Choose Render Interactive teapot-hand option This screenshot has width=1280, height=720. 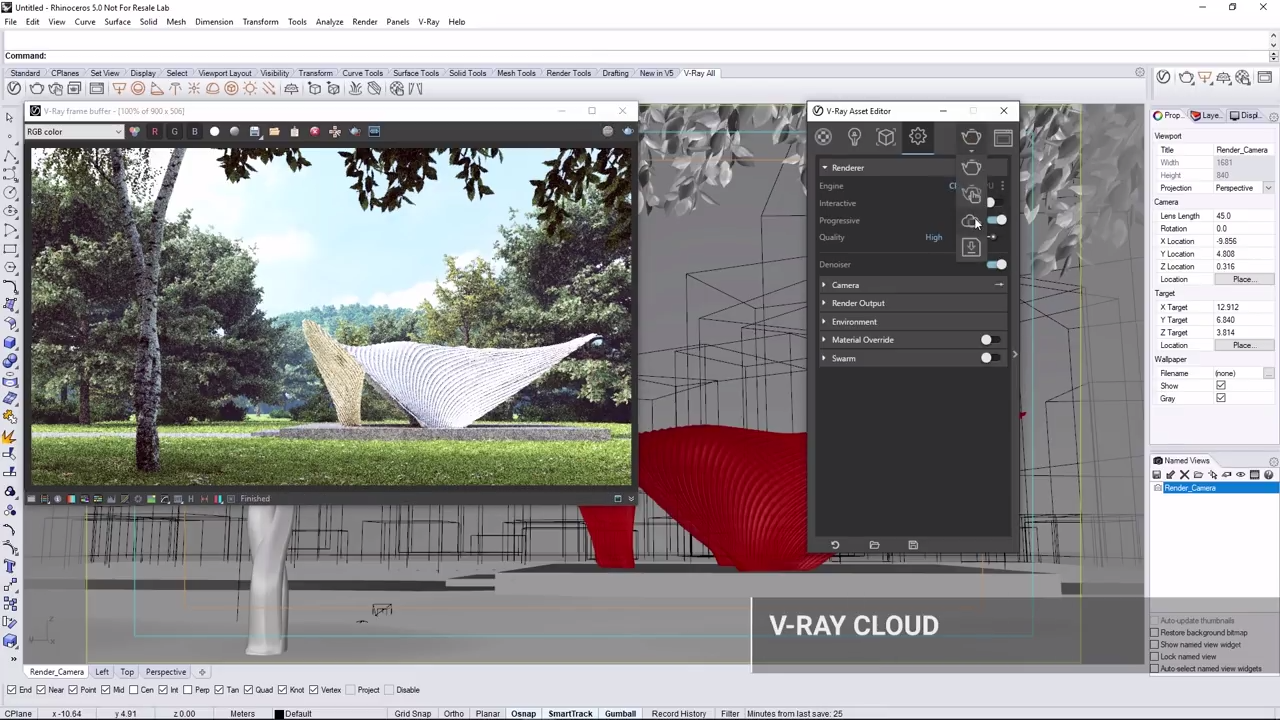click(971, 194)
